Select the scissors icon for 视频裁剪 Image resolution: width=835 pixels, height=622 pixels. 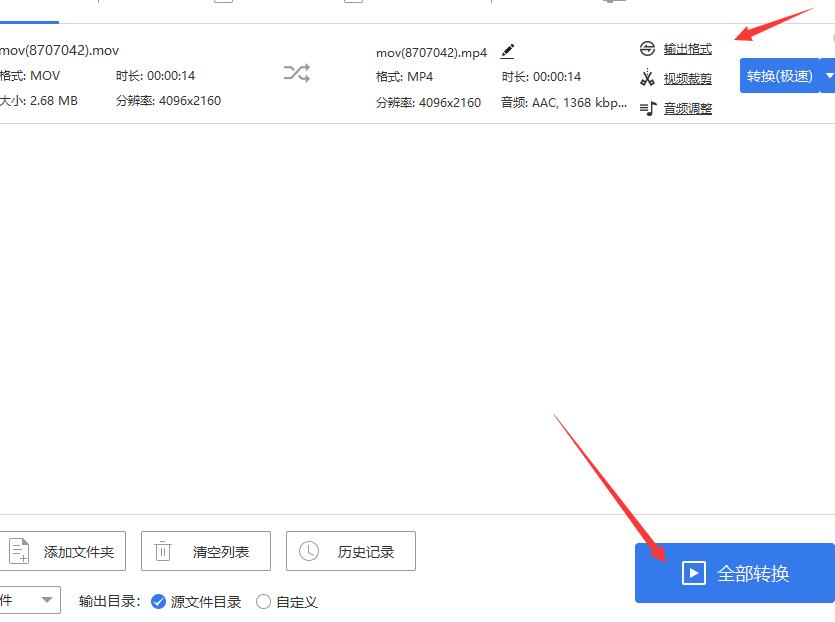(x=648, y=78)
